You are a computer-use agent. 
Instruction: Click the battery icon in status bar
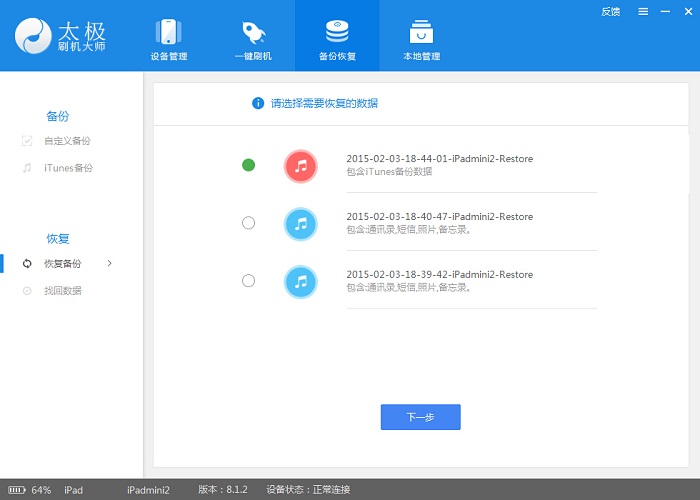pos(16,490)
